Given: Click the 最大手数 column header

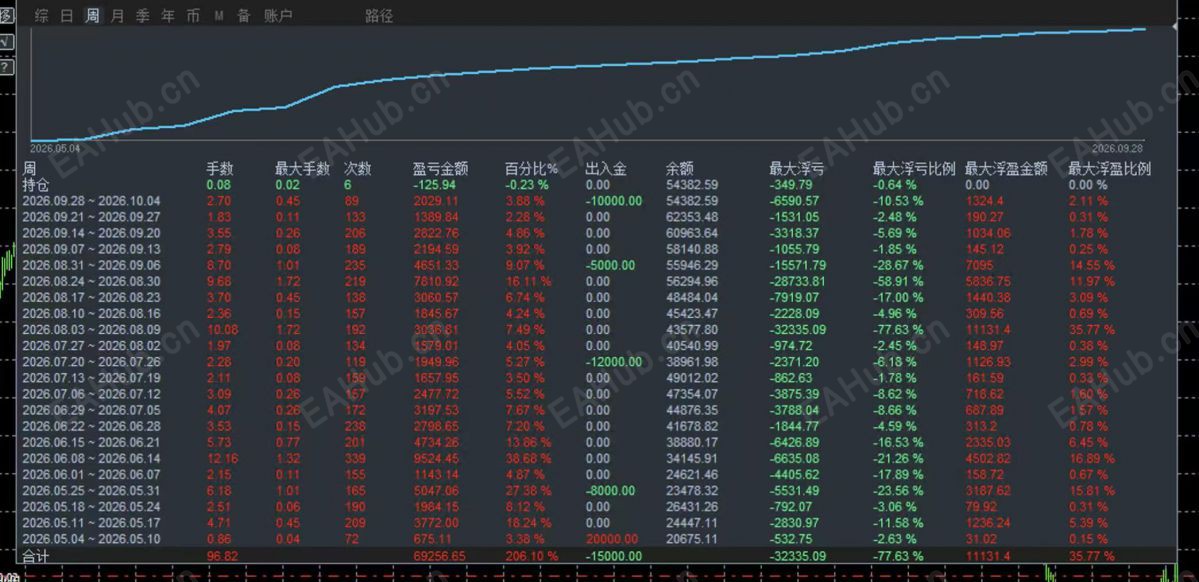Looking at the screenshot, I should (303, 169).
